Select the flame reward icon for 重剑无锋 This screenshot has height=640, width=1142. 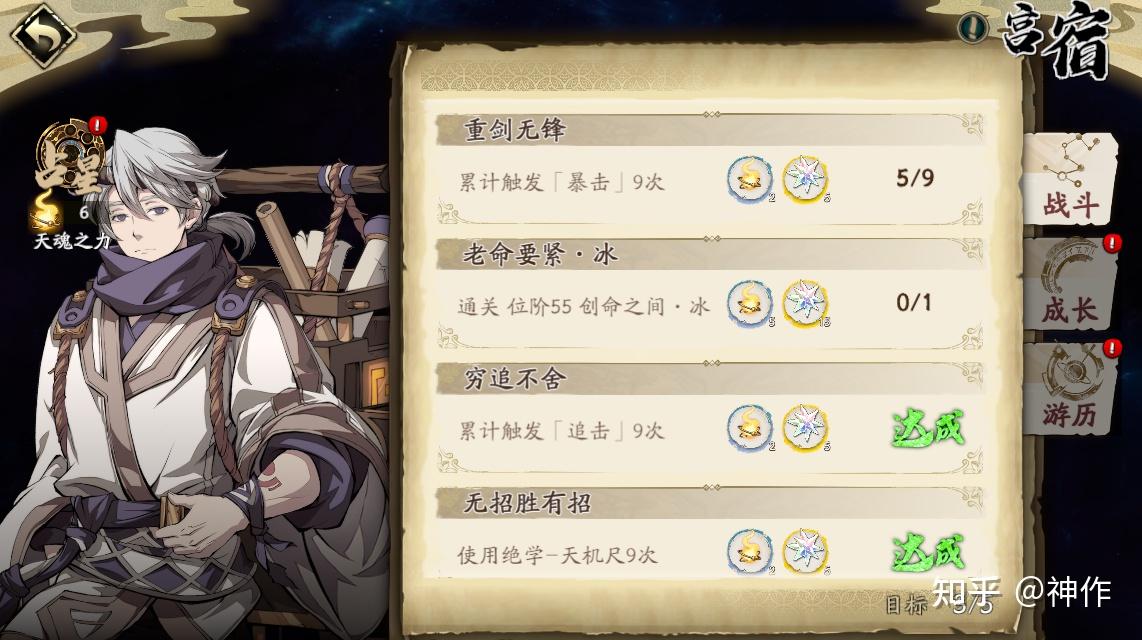click(x=749, y=178)
